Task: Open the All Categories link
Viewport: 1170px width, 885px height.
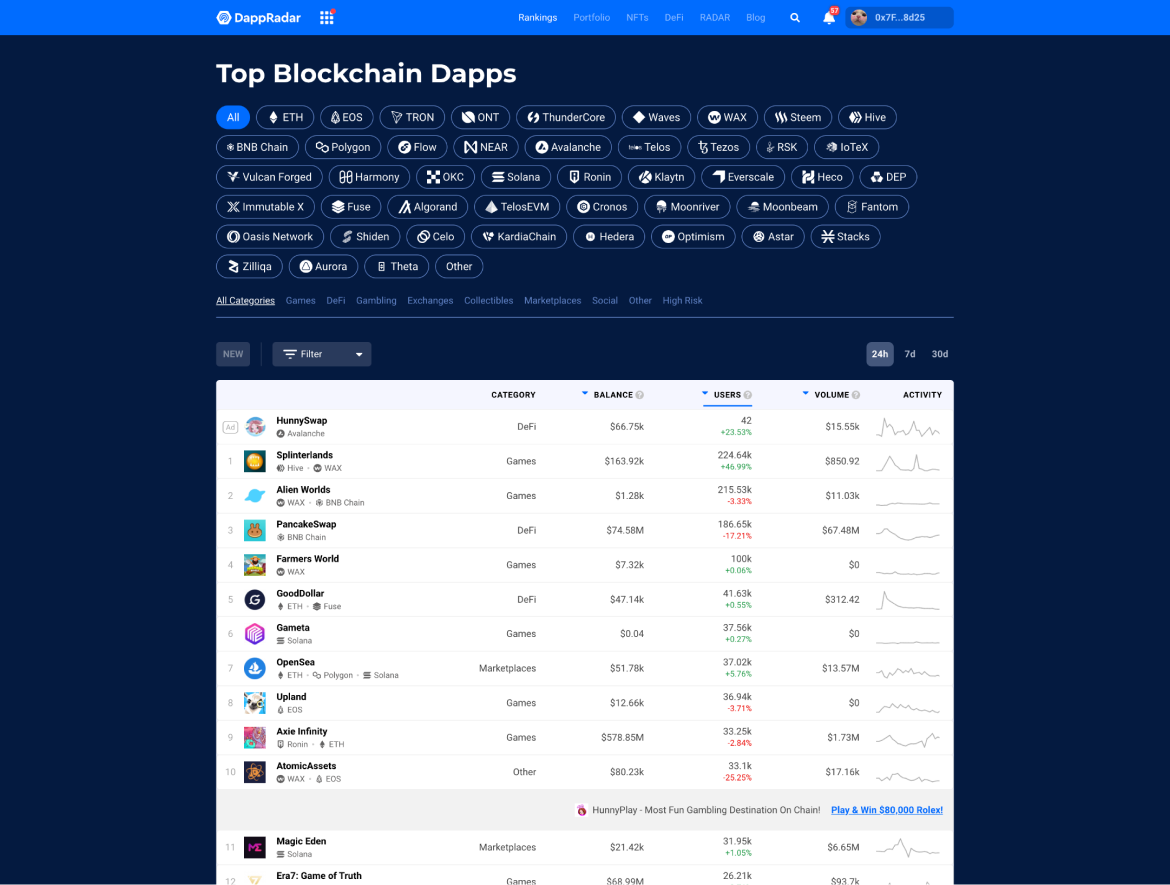Action: [x=245, y=301]
